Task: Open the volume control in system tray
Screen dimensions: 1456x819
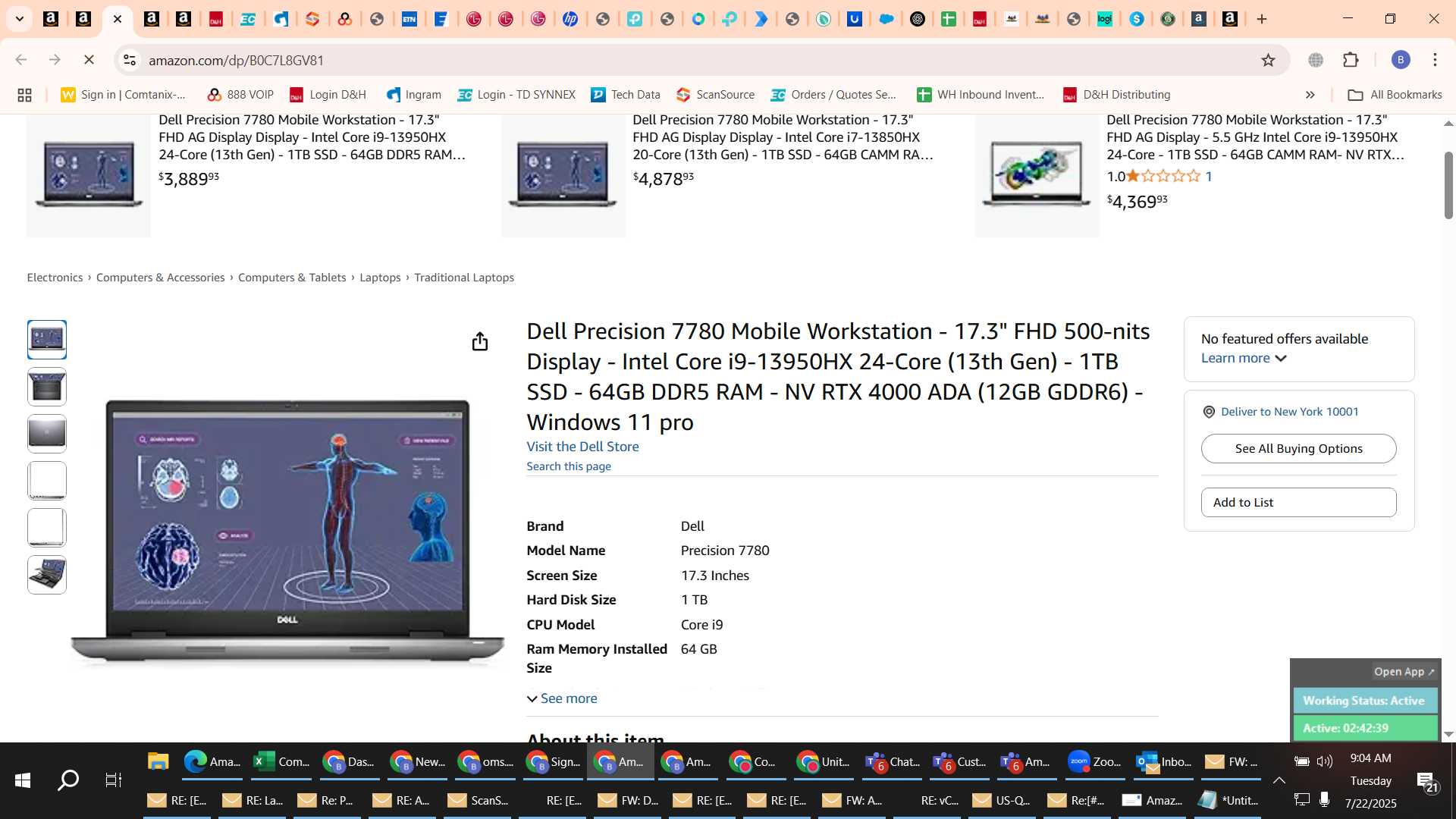Action: 1325,761
